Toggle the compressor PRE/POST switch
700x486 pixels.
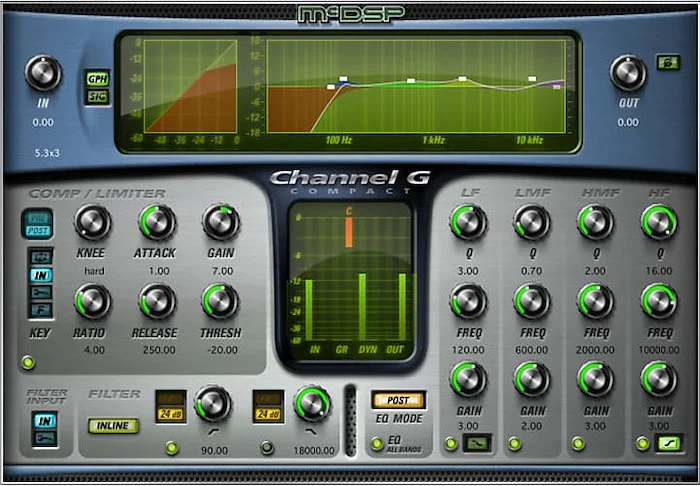tap(38, 224)
